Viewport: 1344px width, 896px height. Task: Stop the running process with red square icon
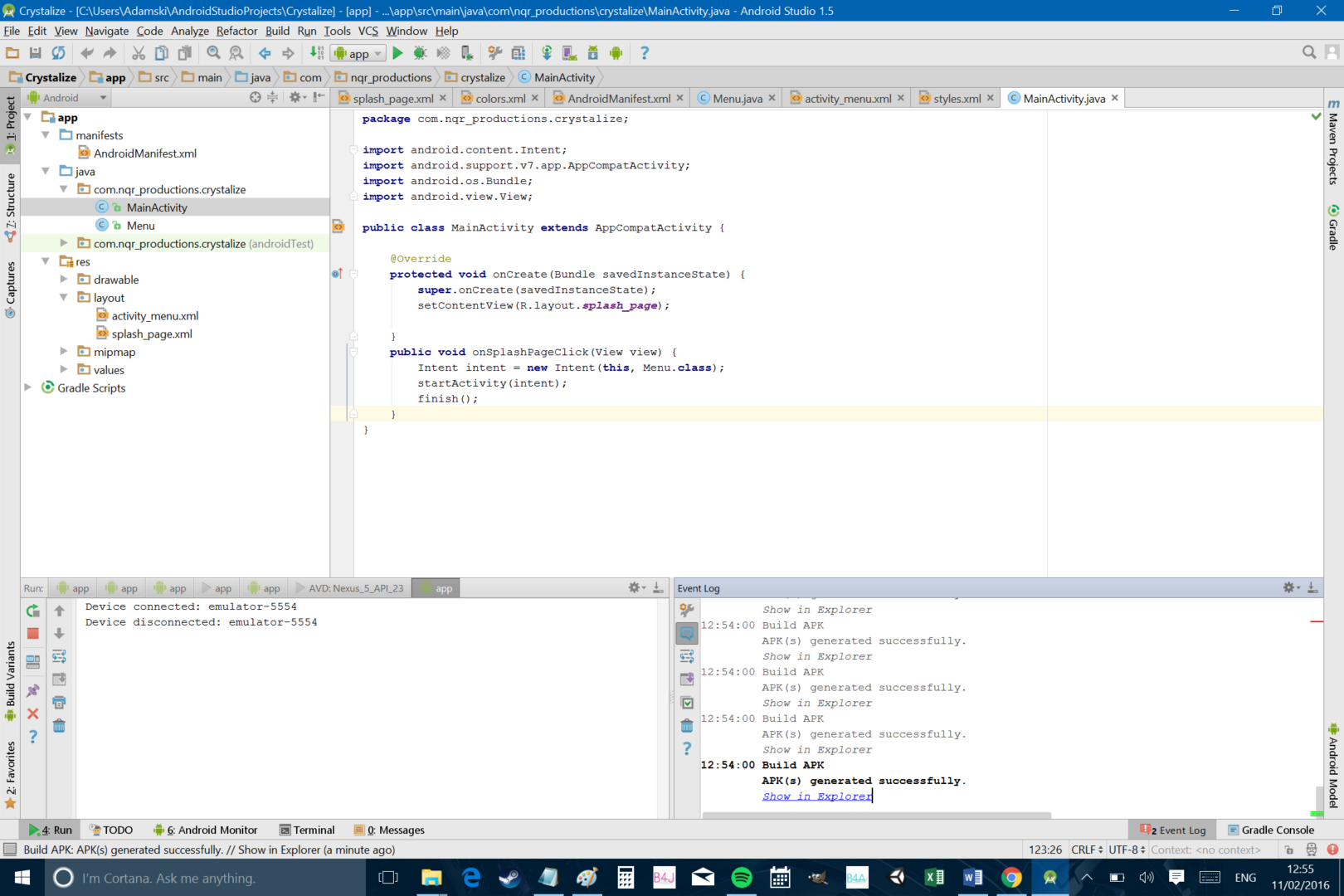click(x=32, y=632)
